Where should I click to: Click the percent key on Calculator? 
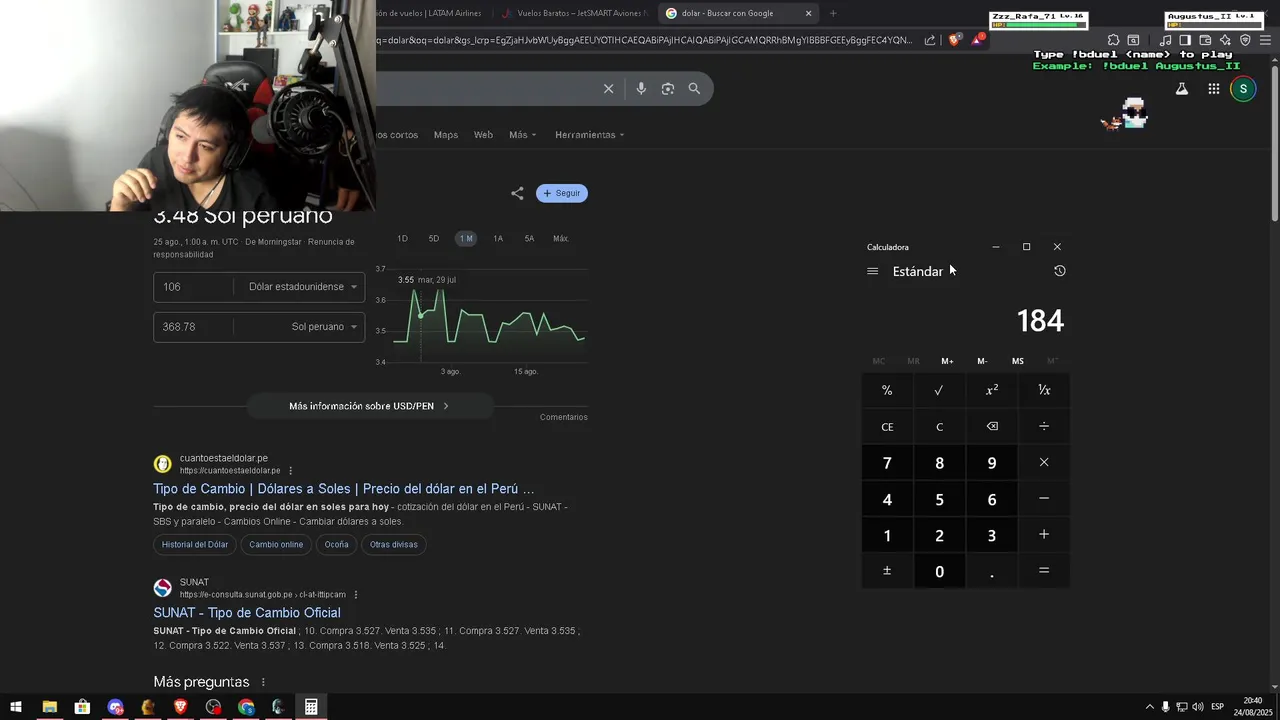pos(887,390)
